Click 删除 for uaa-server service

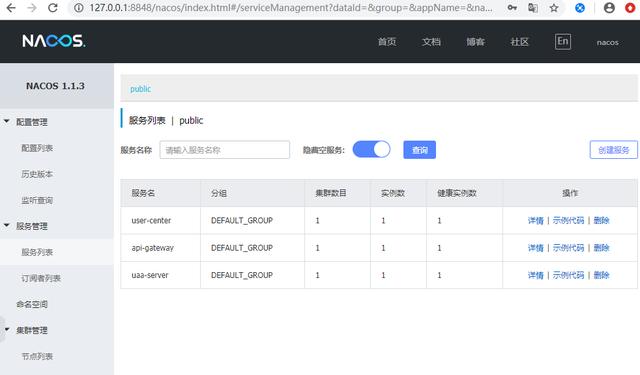pos(601,275)
